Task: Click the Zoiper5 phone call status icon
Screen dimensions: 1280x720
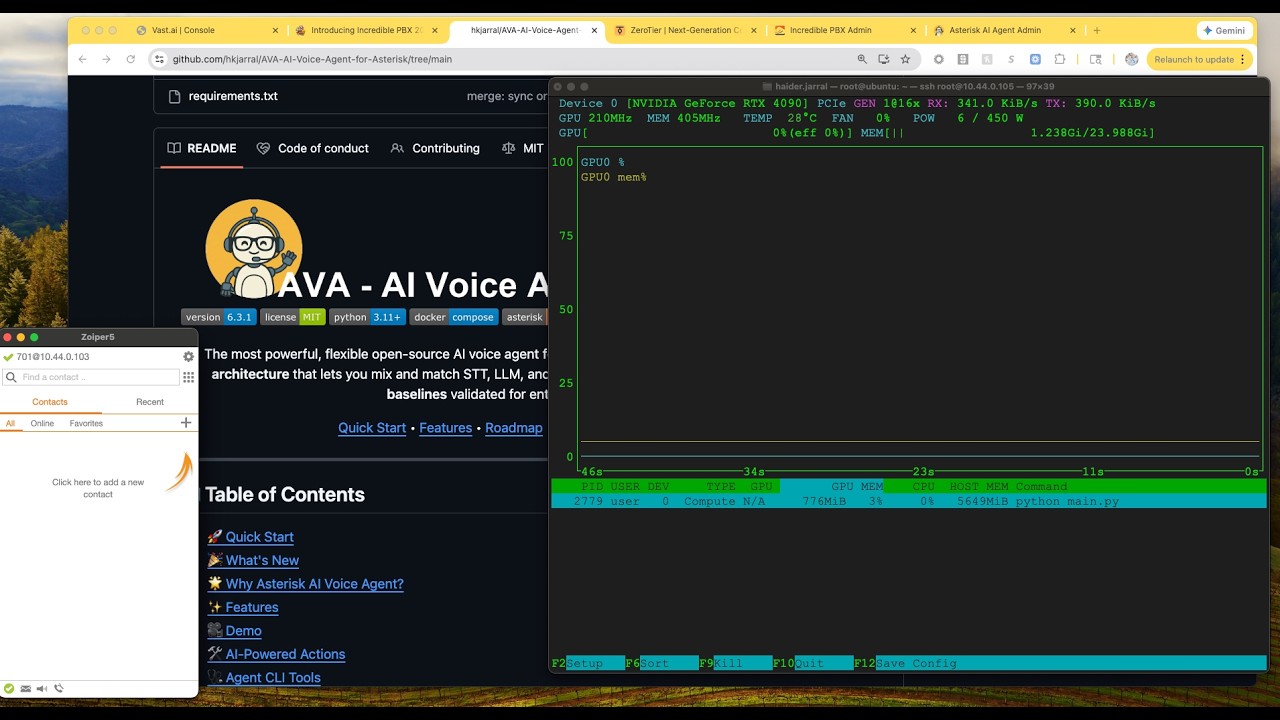Action: point(59,688)
